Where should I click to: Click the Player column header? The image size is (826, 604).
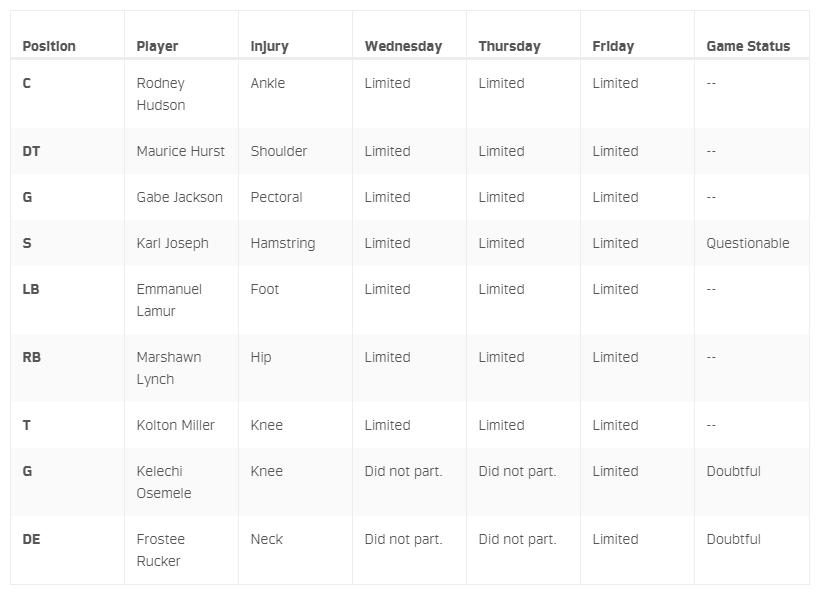(x=157, y=46)
